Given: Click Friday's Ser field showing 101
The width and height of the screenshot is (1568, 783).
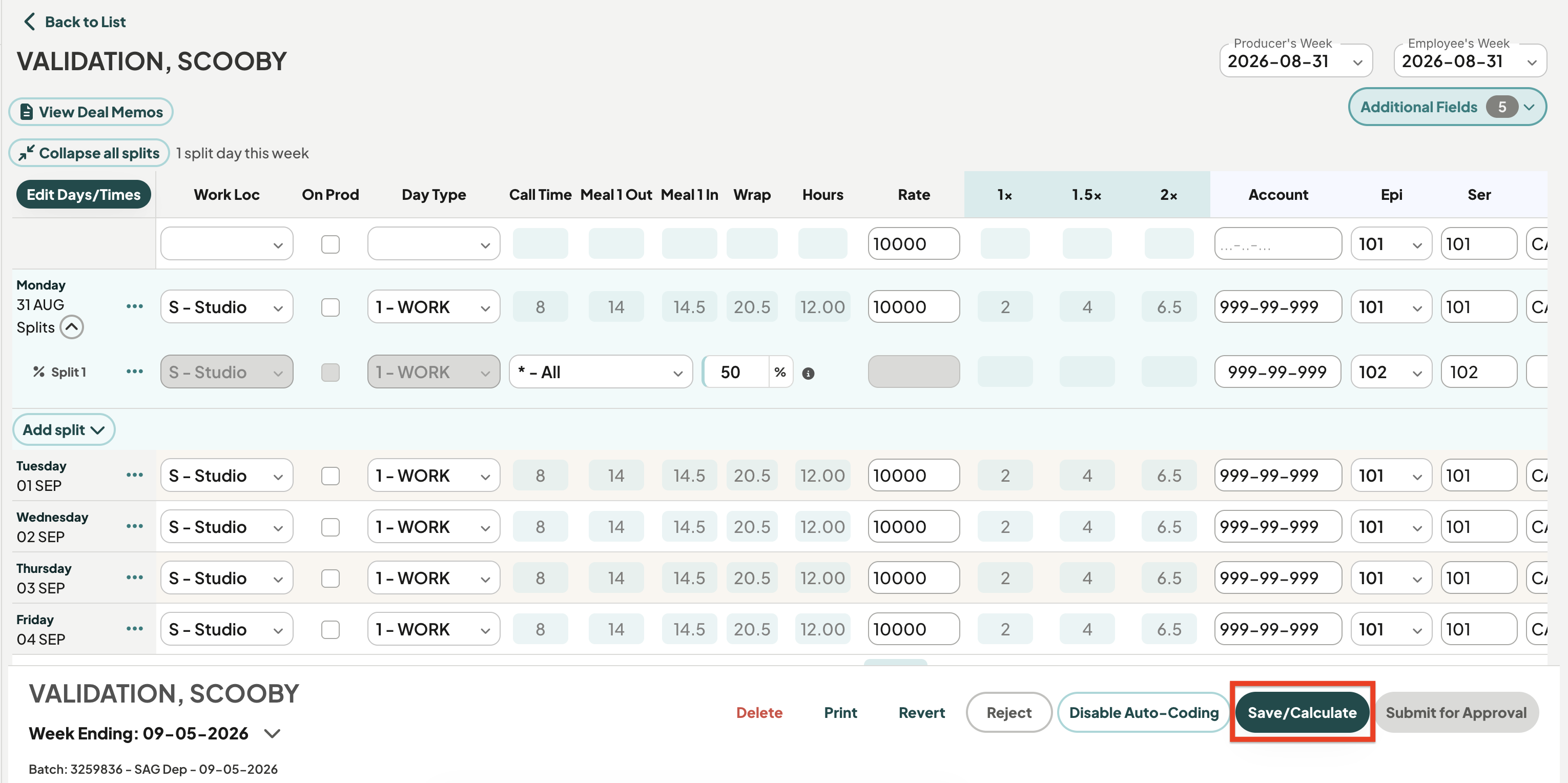Looking at the screenshot, I should click(1478, 629).
